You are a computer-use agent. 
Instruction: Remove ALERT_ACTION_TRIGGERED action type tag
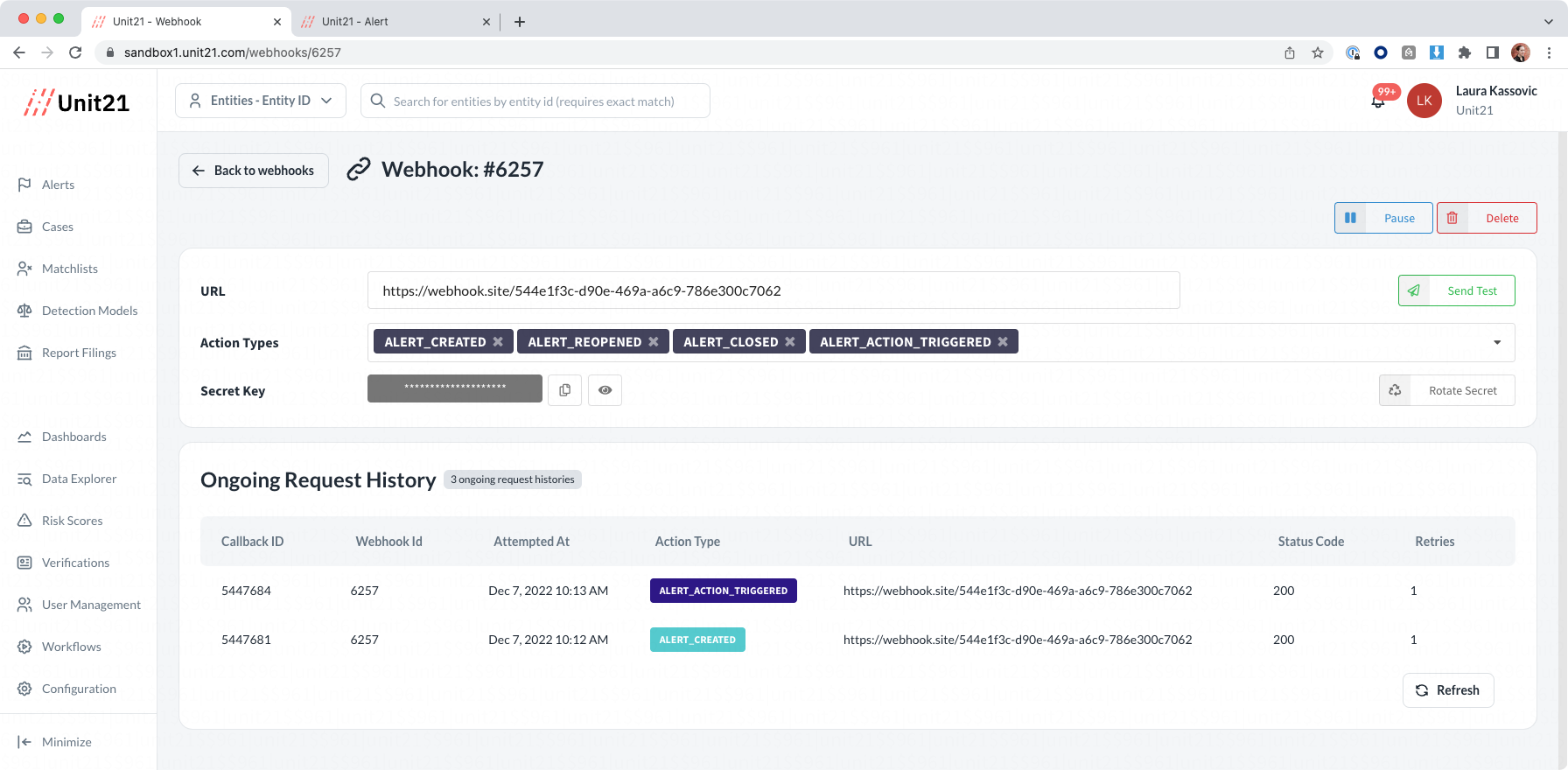[1003, 342]
